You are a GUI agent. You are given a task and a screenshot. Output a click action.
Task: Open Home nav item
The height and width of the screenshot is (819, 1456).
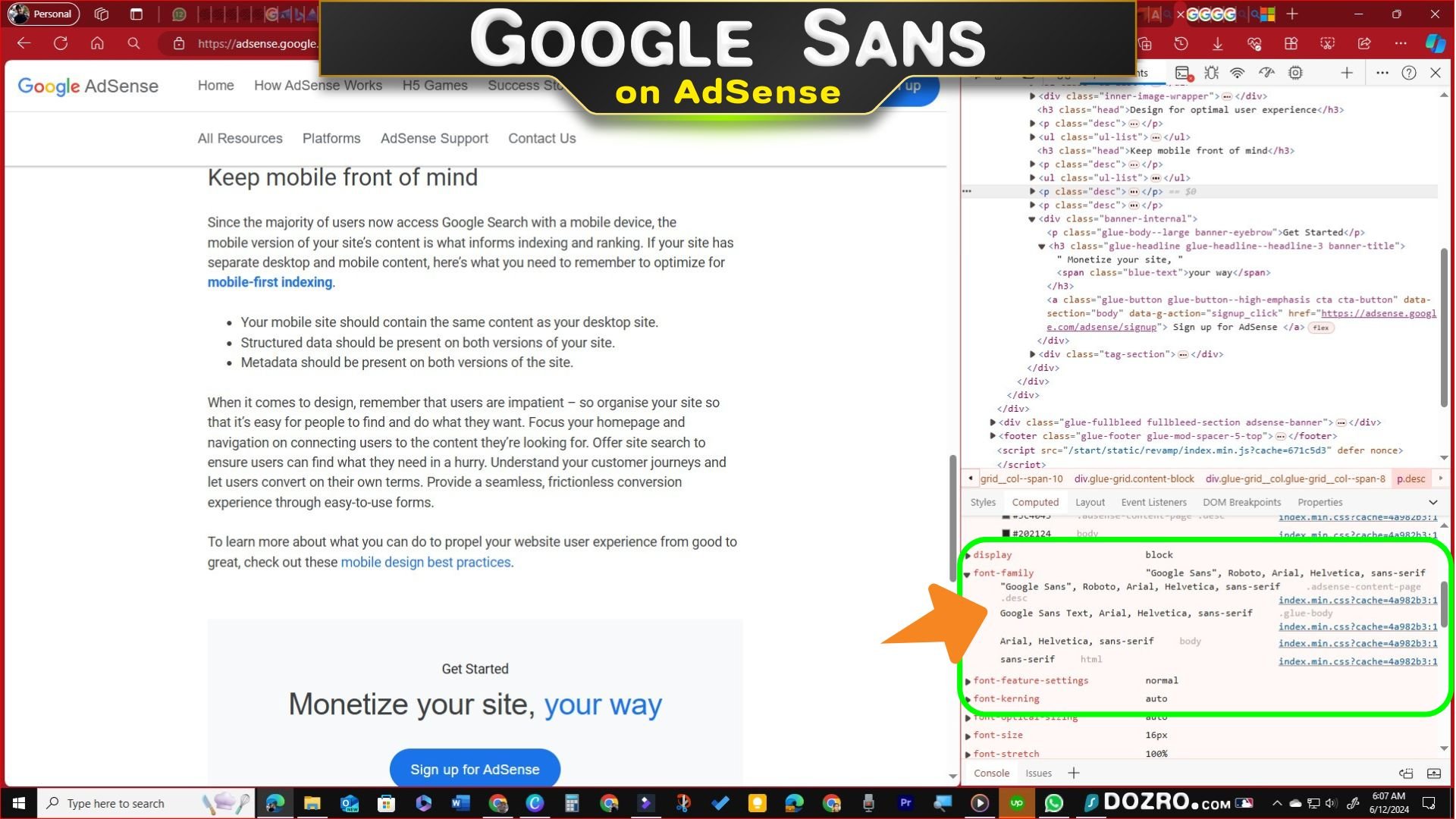click(215, 86)
